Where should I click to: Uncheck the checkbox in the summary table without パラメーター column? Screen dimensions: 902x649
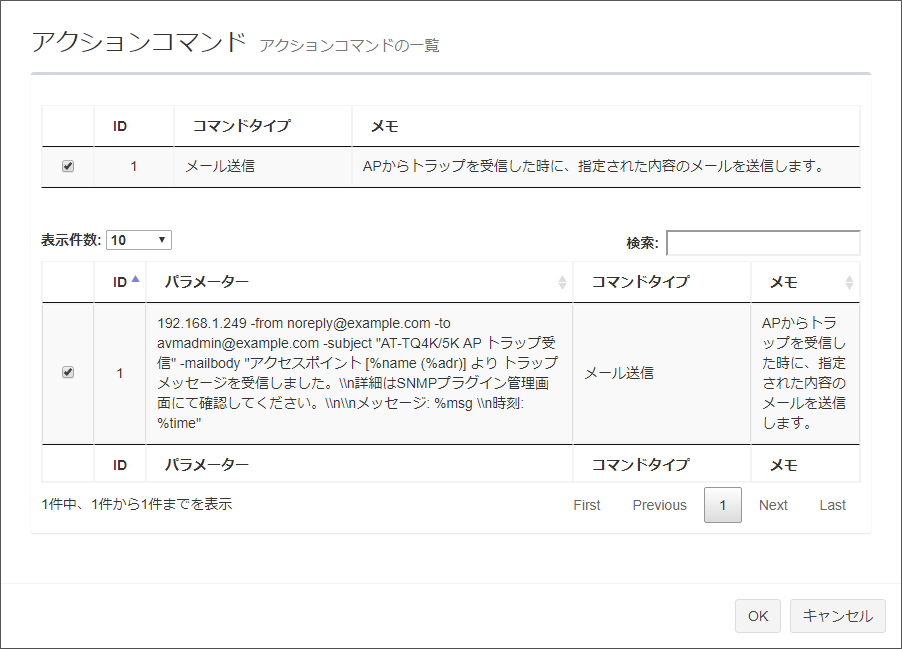coord(68,167)
